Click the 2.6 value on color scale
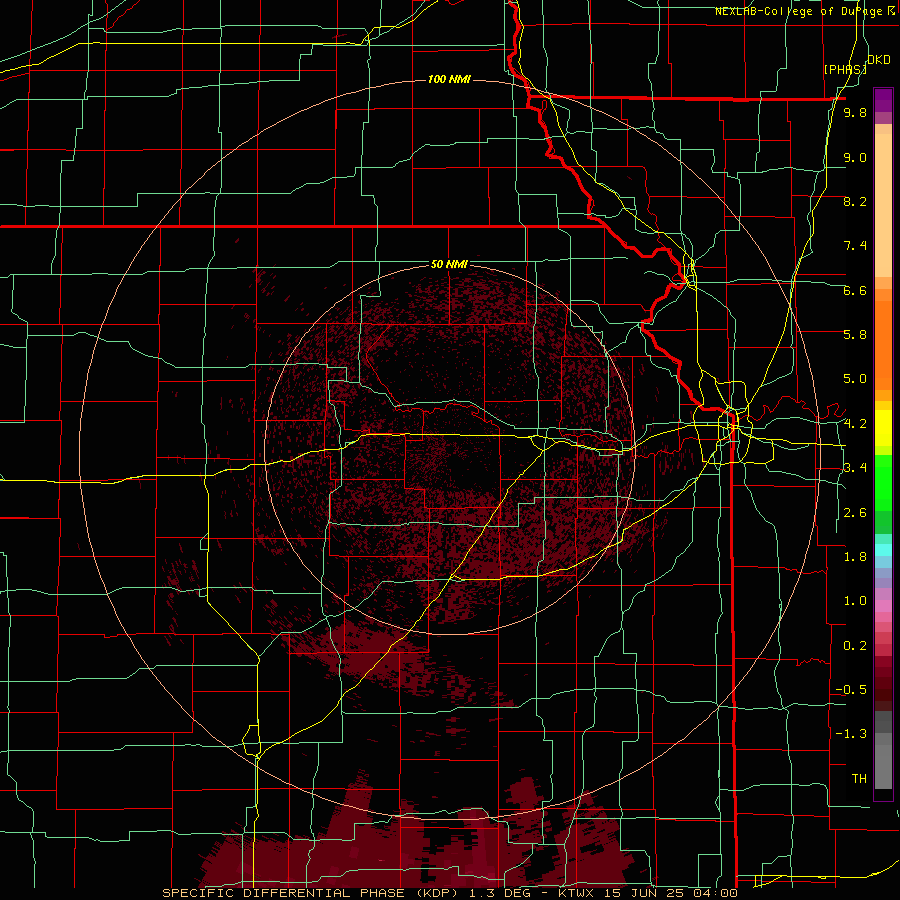 coord(855,513)
